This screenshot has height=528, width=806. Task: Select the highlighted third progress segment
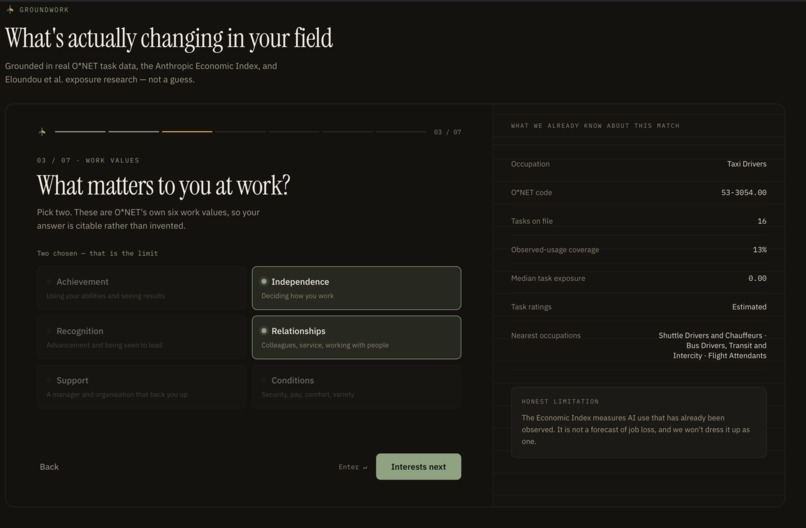point(187,132)
